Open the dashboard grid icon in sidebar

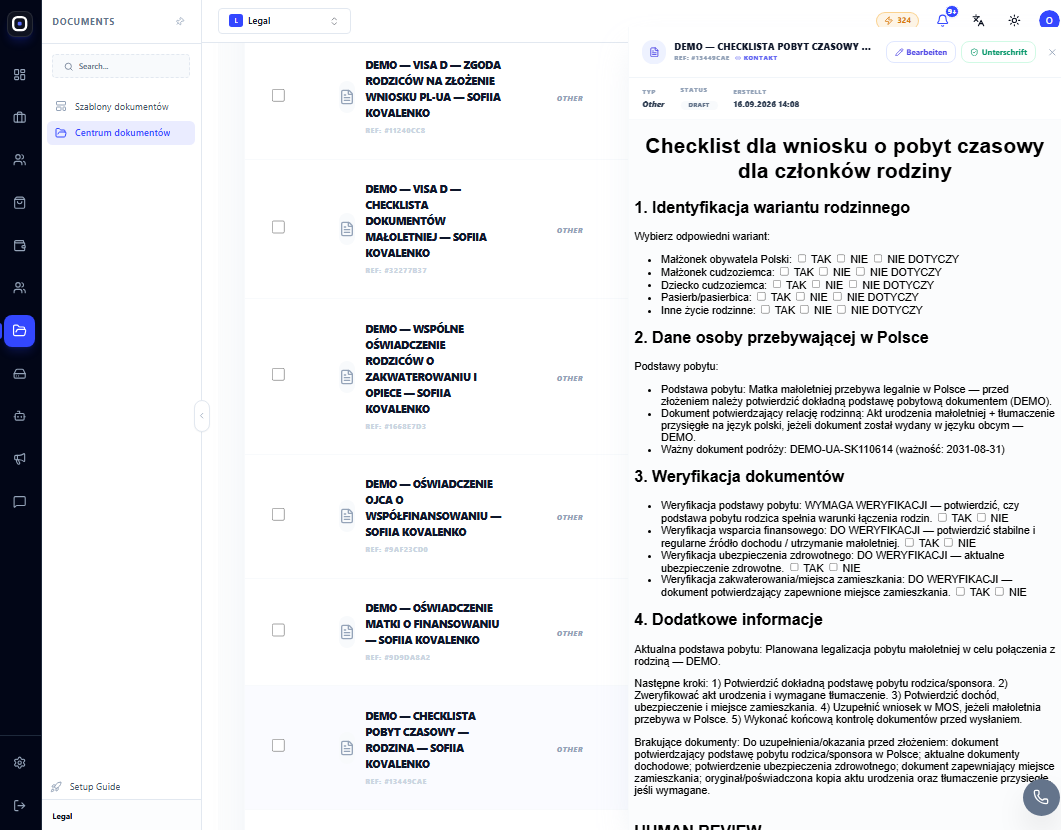[20, 74]
